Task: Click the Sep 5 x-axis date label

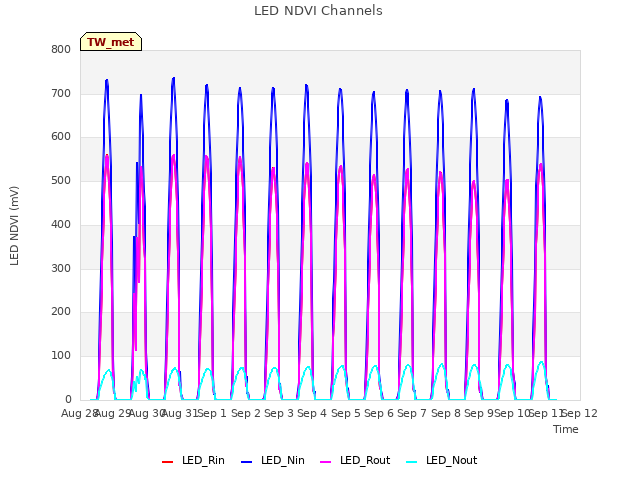Action: (x=346, y=413)
